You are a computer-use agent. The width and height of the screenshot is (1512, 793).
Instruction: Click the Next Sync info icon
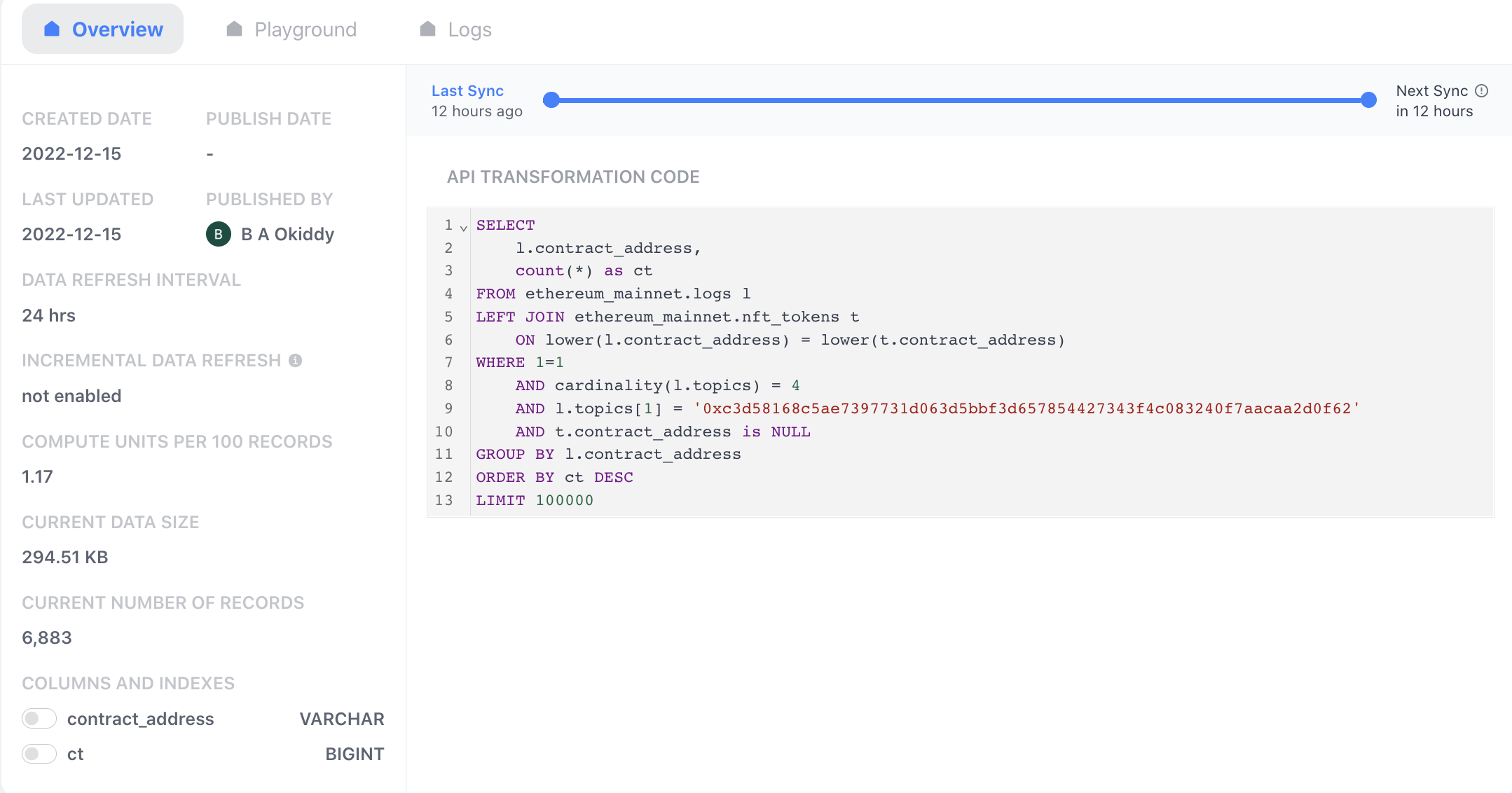tap(1481, 91)
